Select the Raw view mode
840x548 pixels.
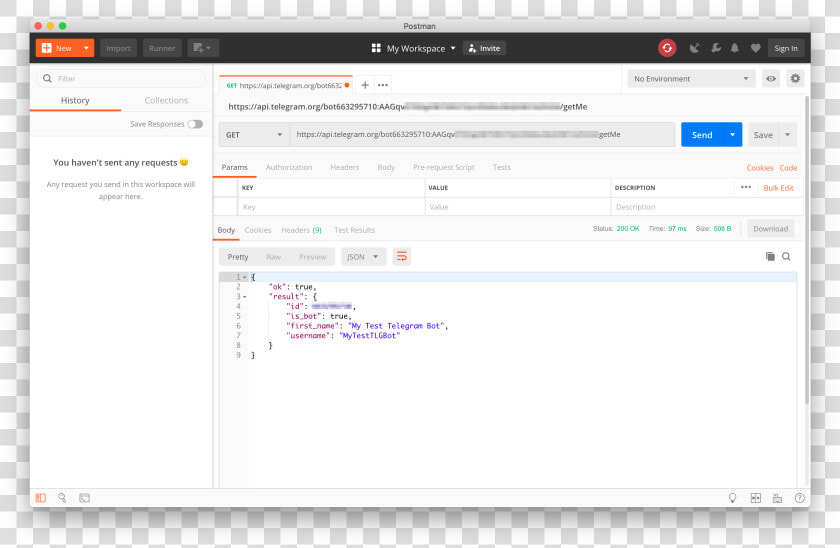[x=273, y=257]
